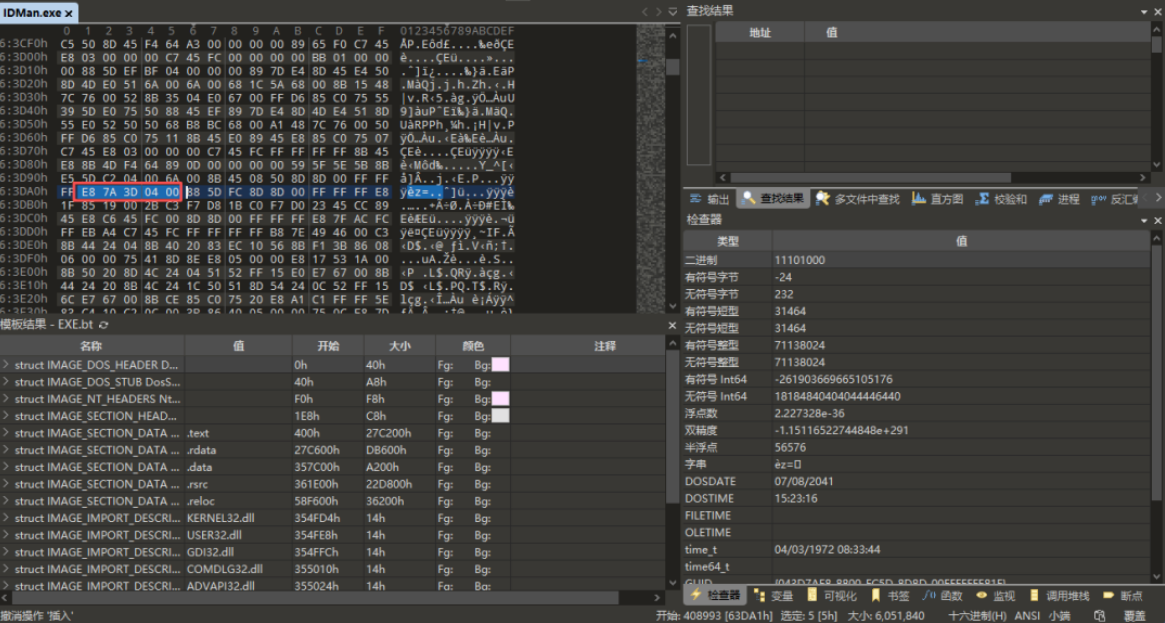Image resolution: width=1165 pixels, height=623 pixels.
Task: Open the 书签 bookmarks tab
Action: pyautogui.click(x=889, y=596)
